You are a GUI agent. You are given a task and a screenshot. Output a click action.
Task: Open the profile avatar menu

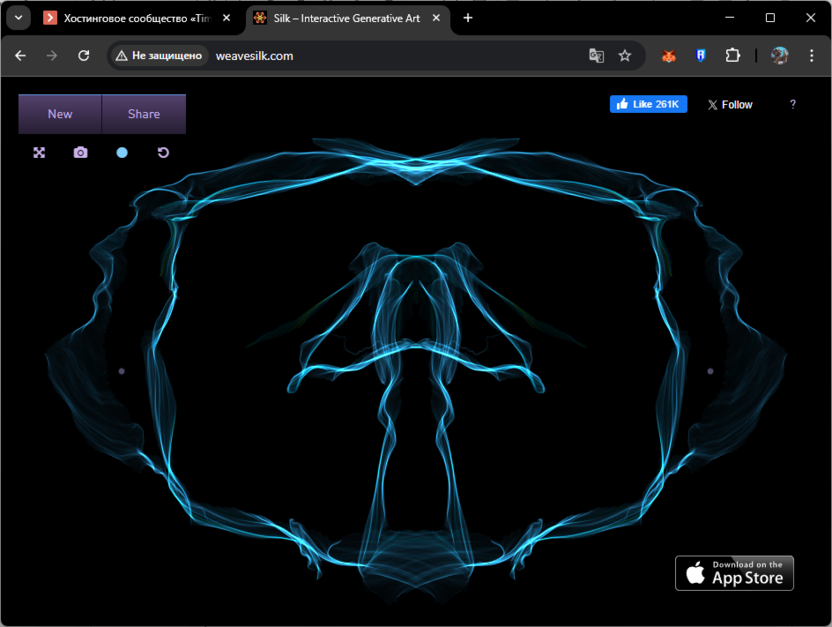779,56
